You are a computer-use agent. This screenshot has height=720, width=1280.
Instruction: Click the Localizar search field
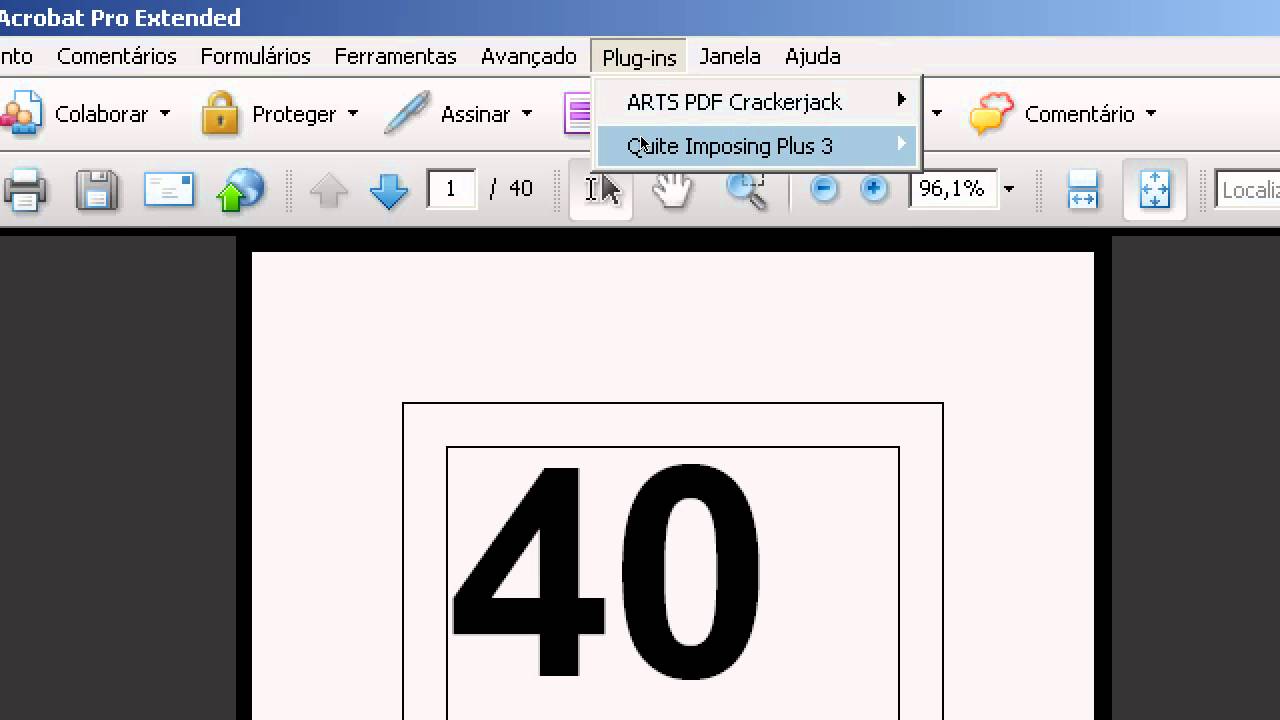click(x=1247, y=189)
